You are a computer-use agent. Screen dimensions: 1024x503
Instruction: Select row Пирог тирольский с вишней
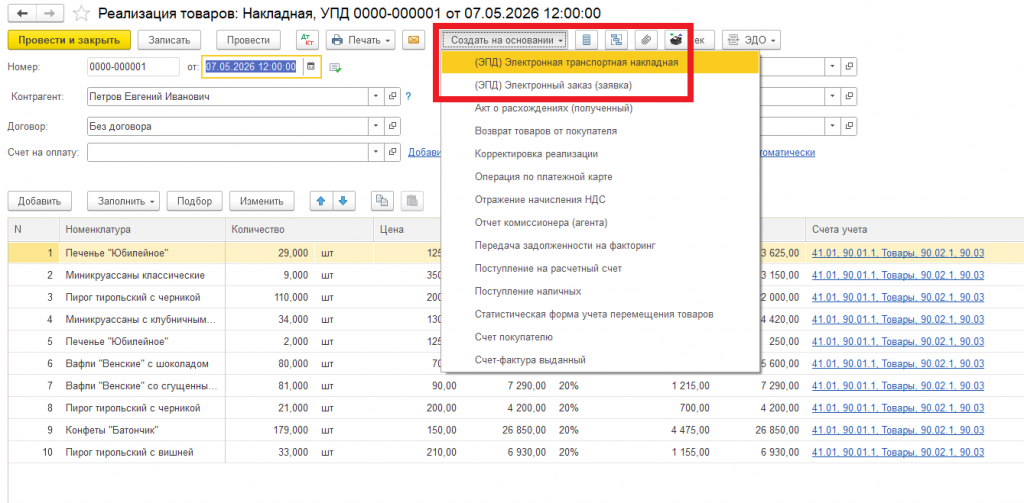[515, 452]
